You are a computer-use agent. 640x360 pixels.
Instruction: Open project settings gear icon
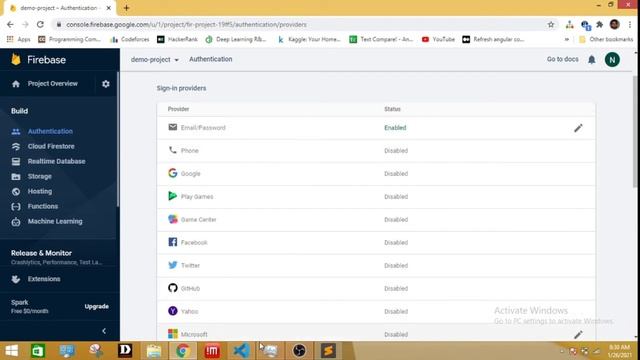tap(106, 84)
